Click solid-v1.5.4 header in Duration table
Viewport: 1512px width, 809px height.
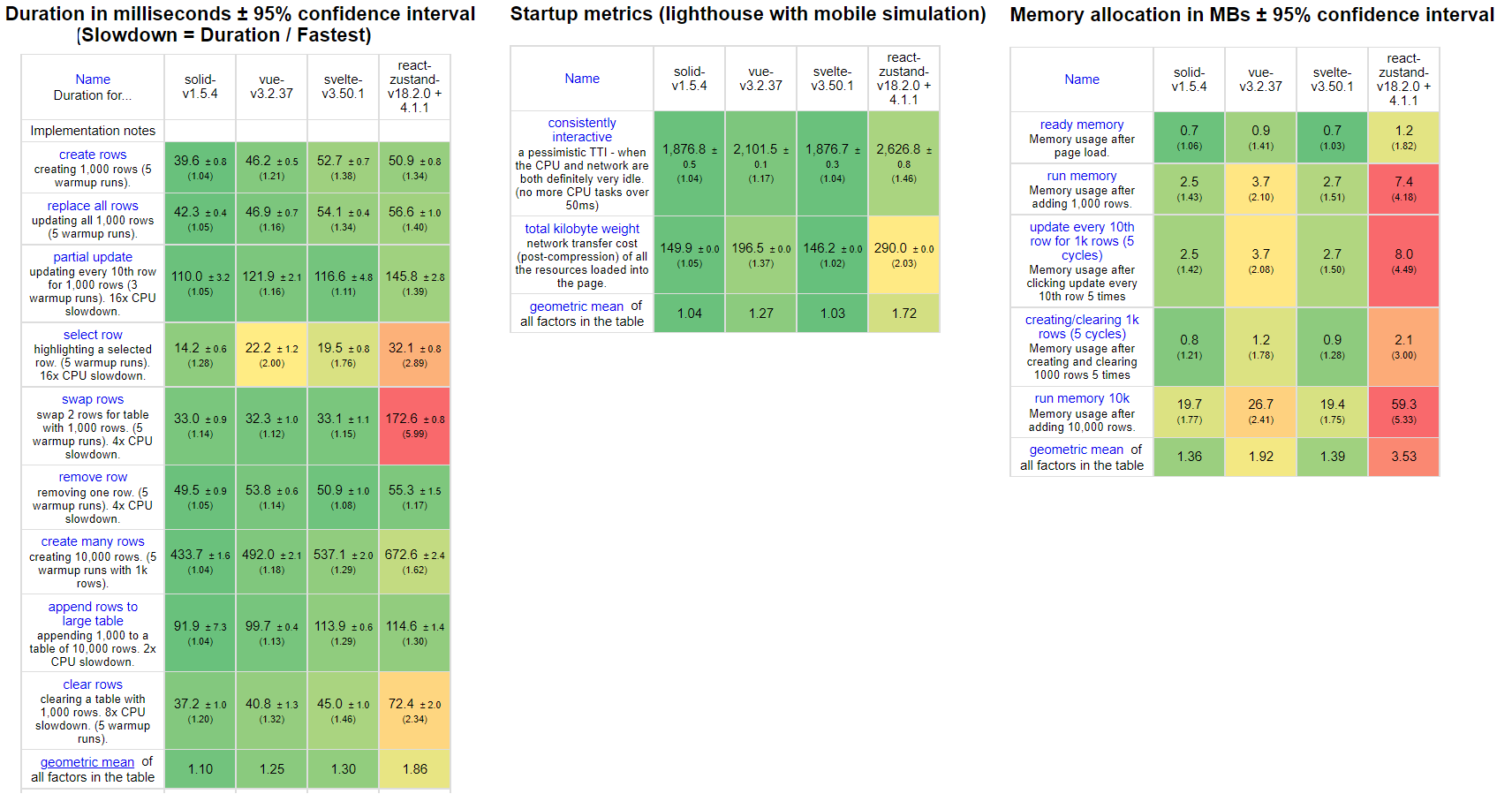pyautogui.click(x=200, y=87)
